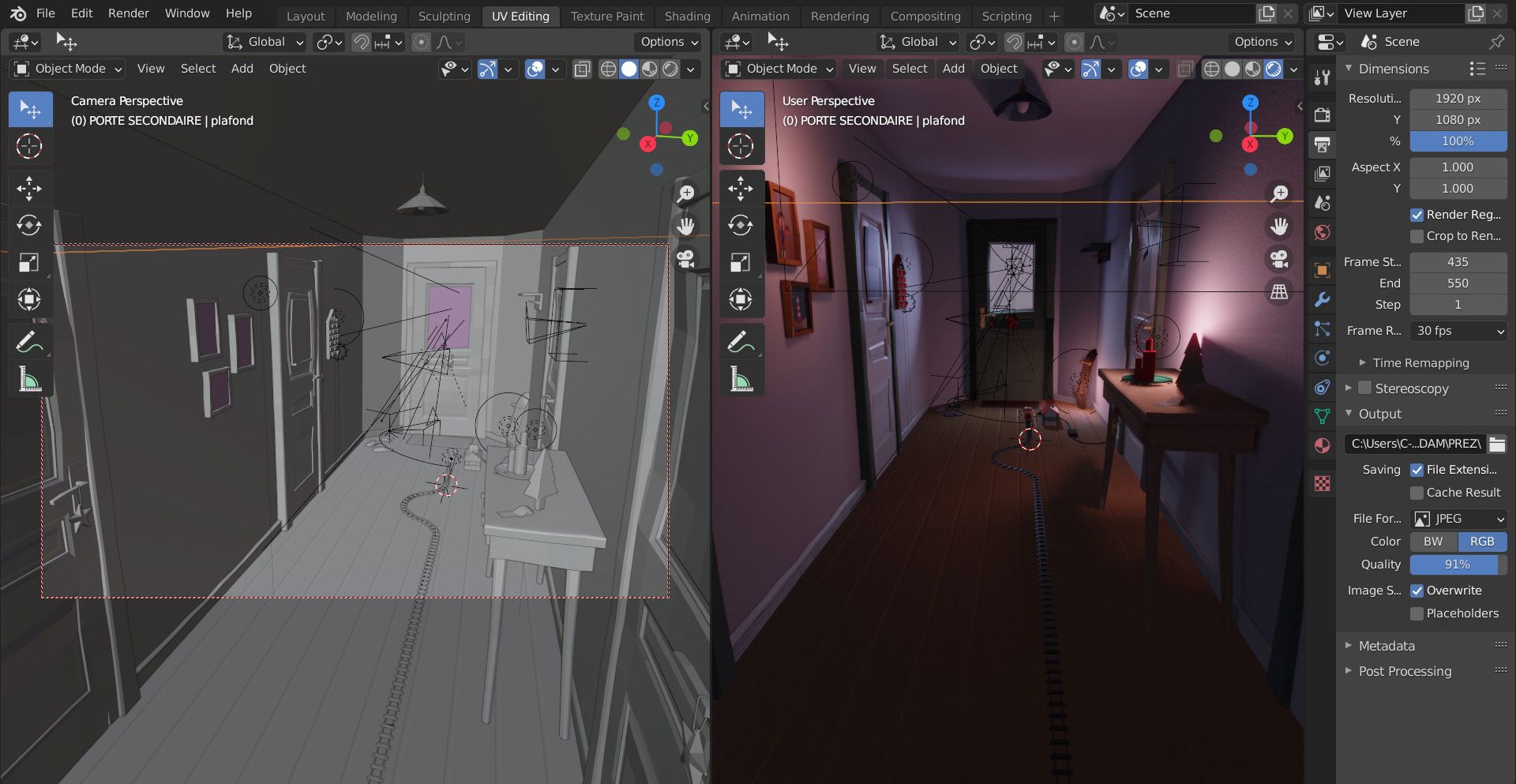Uncheck the Overwrite option
The width and height of the screenshot is (1516, 784).
(1417, 591)
